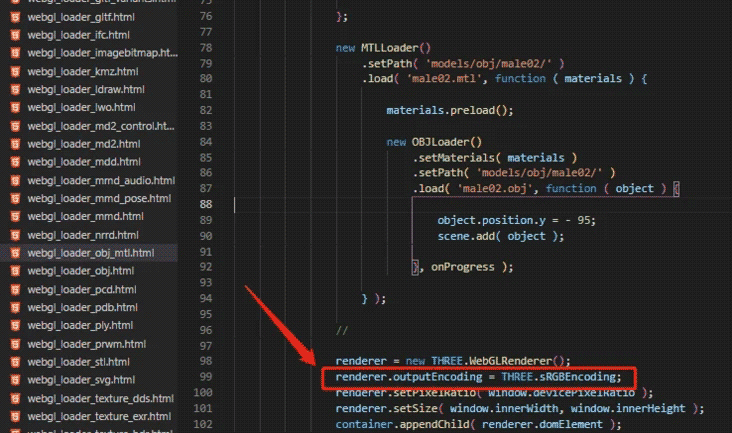Viewport: 732px width, 433px height.
Task: Click HTML5 icon beside webgl_loader_nrrd.html
Action: point(15,235)
